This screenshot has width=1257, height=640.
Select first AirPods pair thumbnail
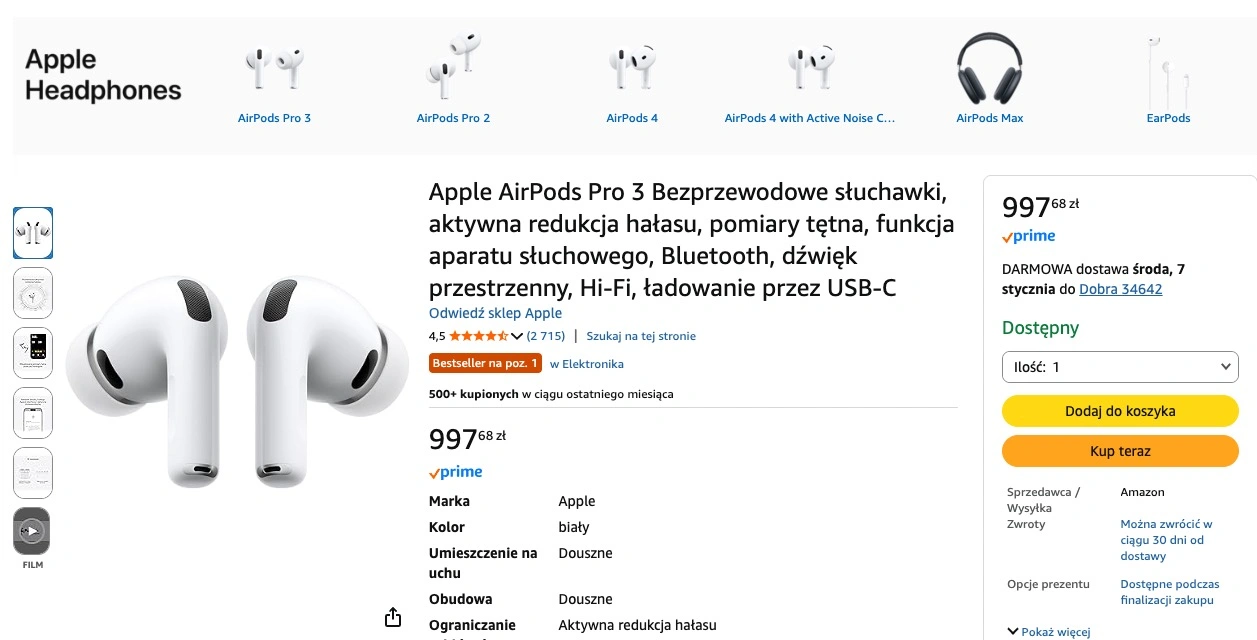coord(33,233)
